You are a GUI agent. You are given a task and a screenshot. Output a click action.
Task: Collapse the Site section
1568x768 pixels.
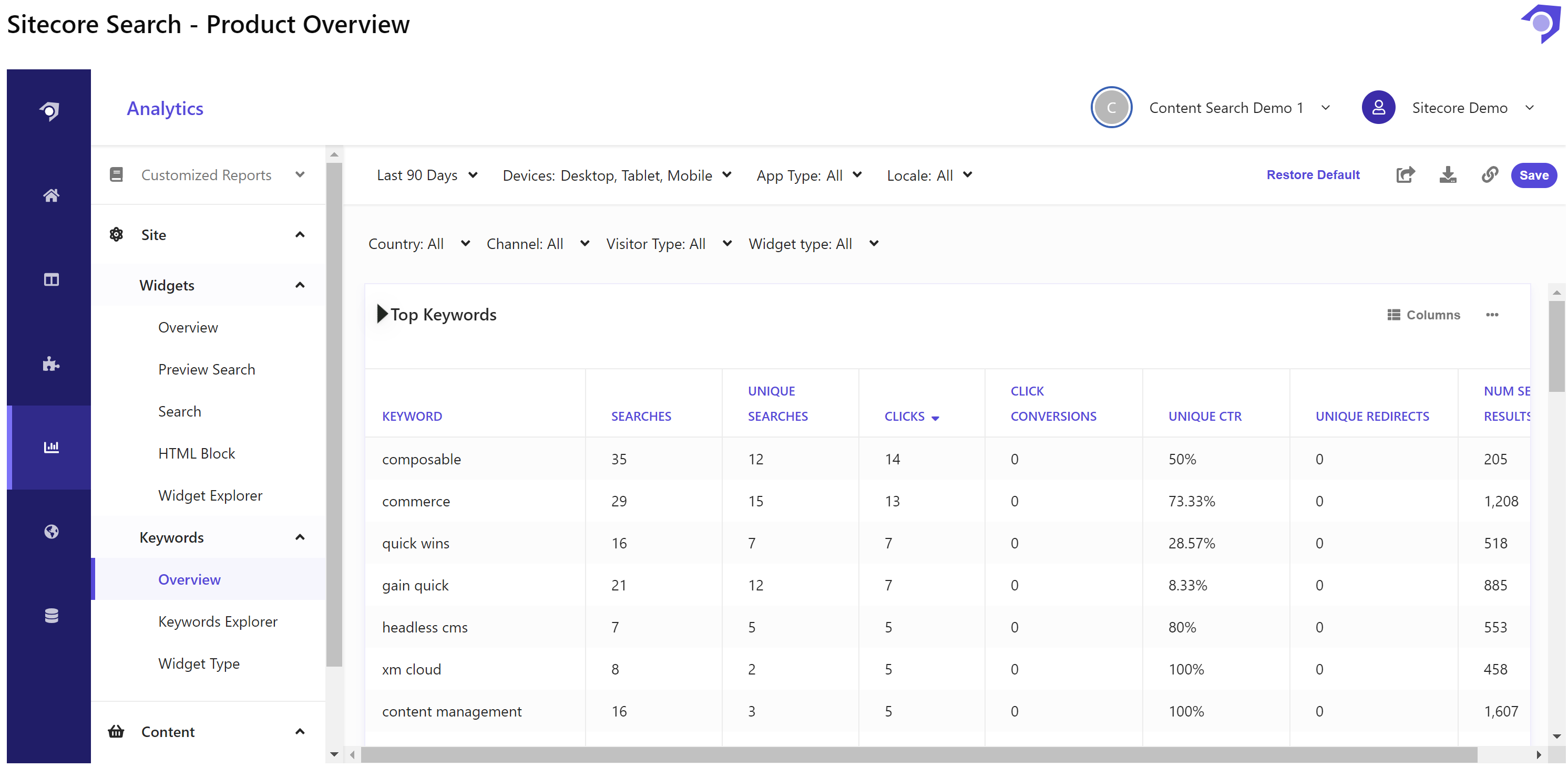[300, 235]
